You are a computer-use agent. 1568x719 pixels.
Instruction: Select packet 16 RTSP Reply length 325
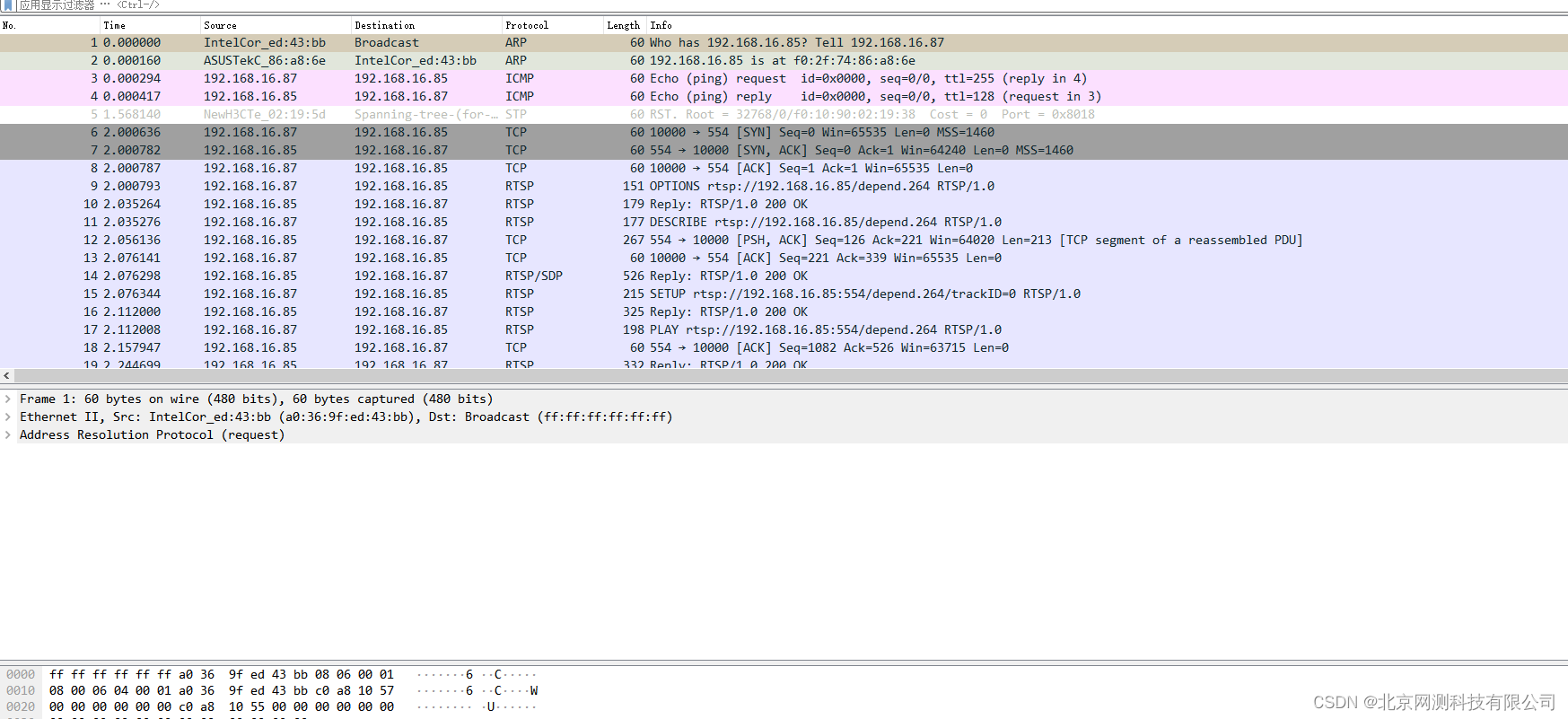[784, 311]
